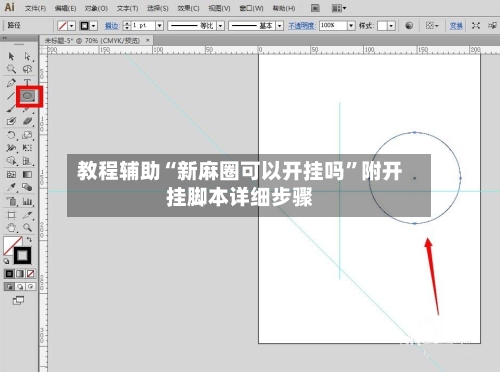The height and width of the screenshot is (372, 500).
Task: Activate the Stroke box in toolbox
Action: (x=22, y=256)
